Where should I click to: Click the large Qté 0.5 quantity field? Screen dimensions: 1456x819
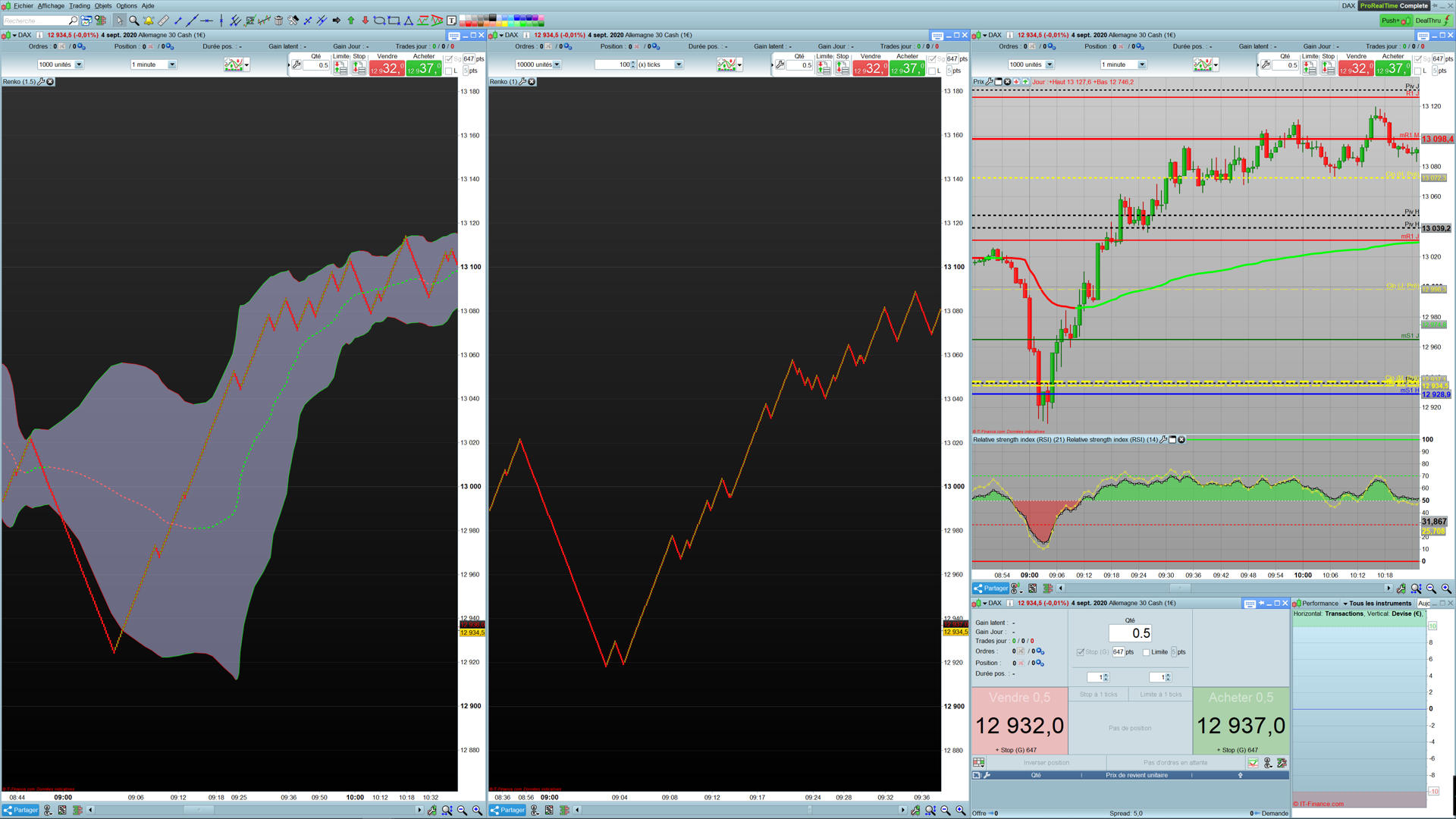click(x=1130, y=633)
